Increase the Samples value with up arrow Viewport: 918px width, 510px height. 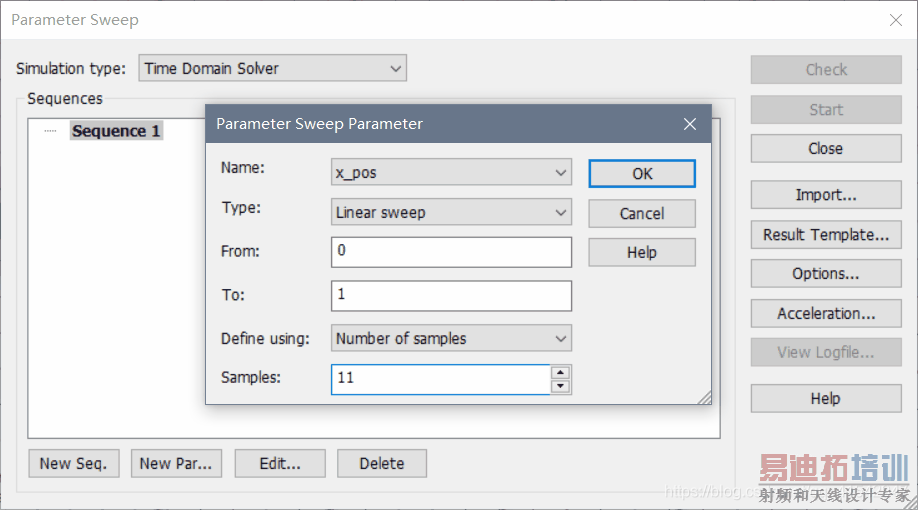[560, 372]
